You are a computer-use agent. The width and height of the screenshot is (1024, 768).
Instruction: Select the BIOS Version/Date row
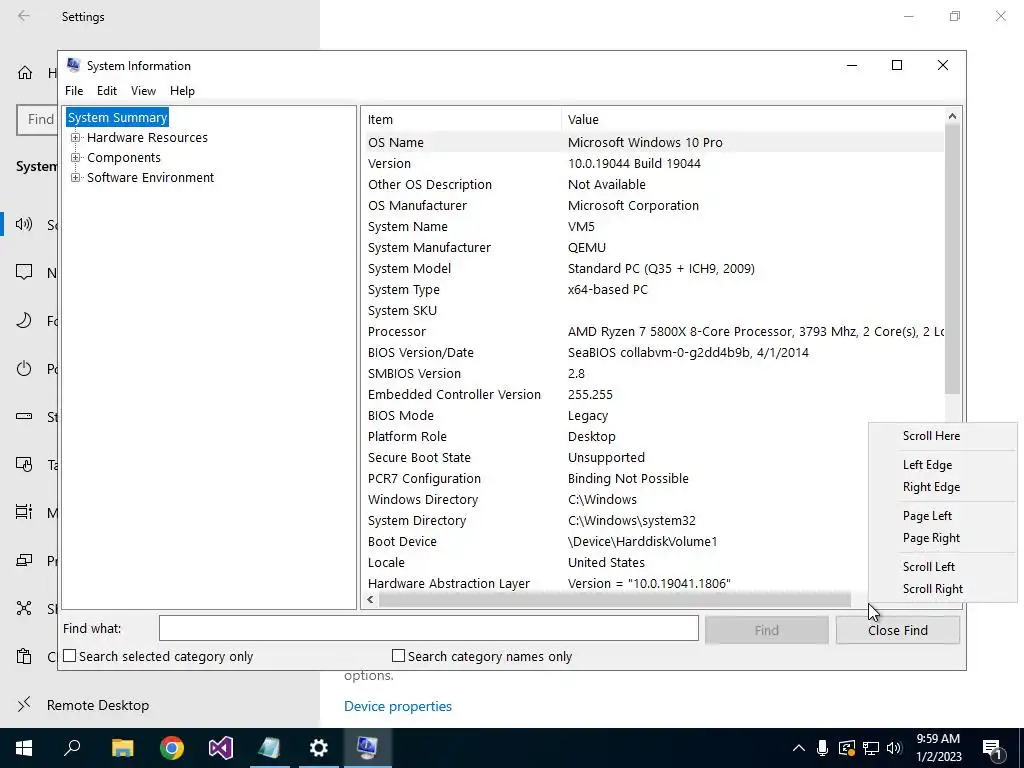click(x=653, y=353)
